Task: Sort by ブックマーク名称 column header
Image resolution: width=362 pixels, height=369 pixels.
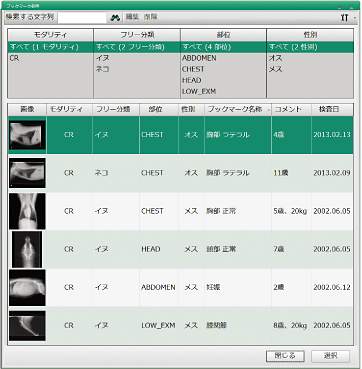Action: pos(238,109)
